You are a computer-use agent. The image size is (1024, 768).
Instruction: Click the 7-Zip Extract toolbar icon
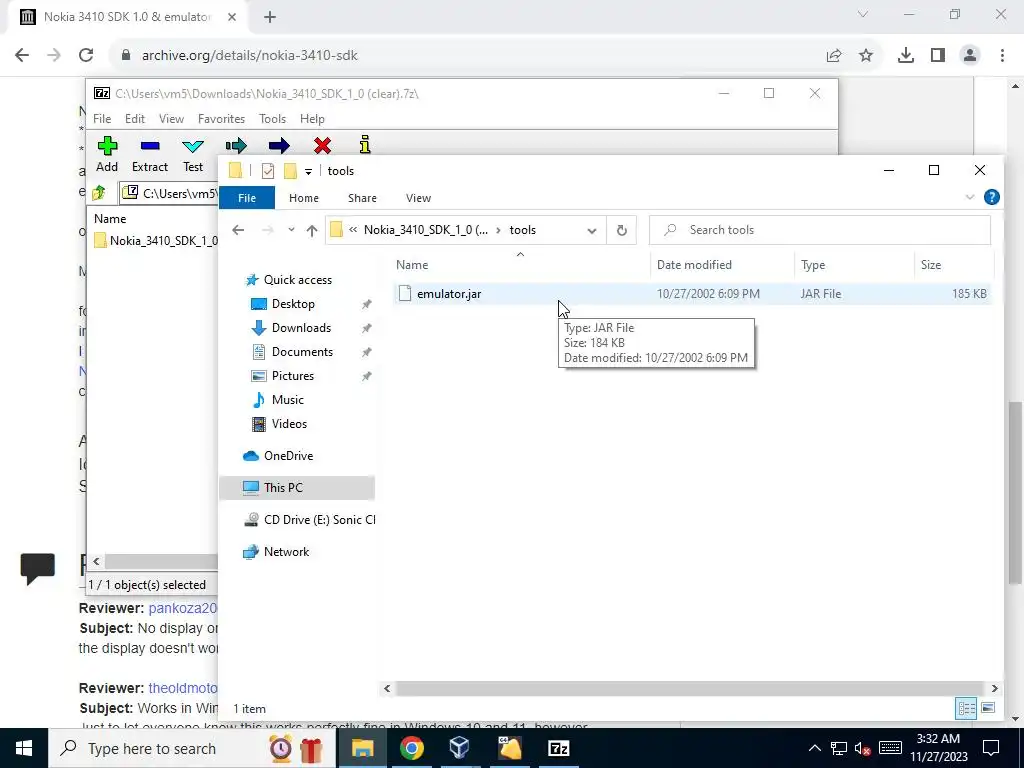tap(150, 146)
